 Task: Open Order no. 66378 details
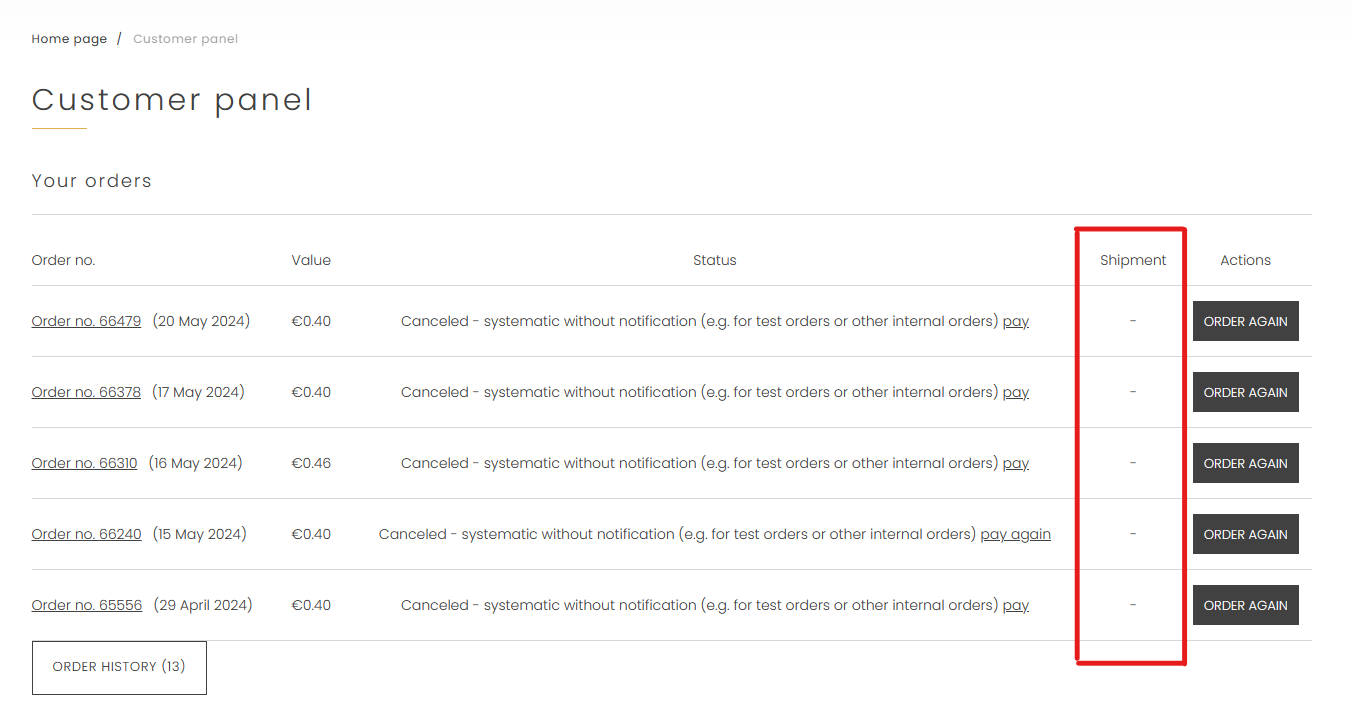coord(86,392)
